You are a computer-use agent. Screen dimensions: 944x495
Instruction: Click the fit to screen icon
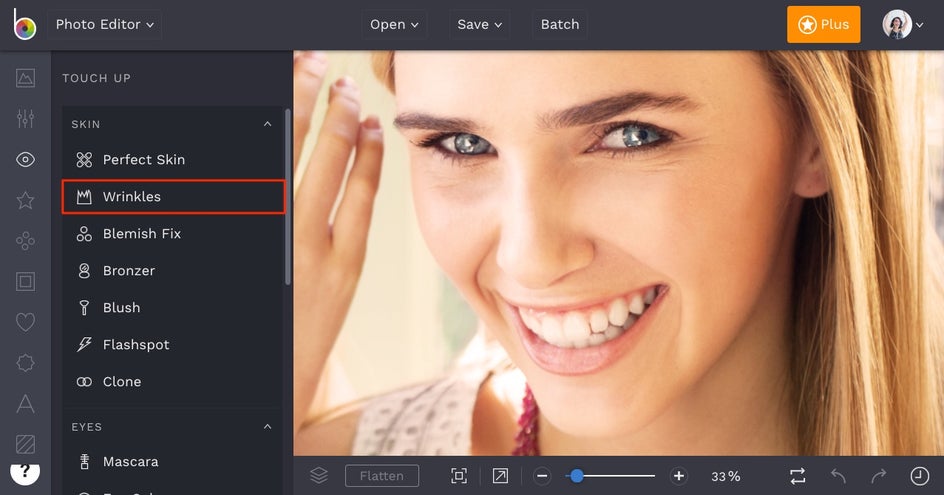tap(459, 476)
